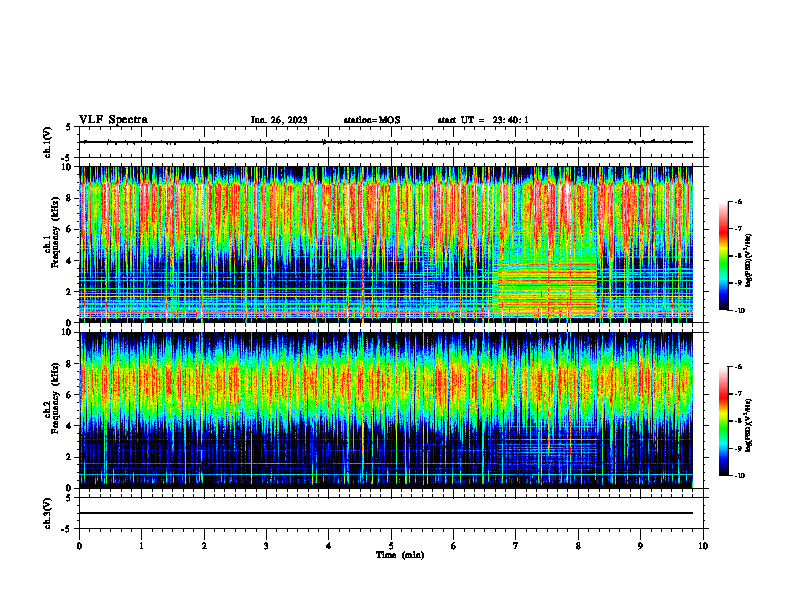This screenshot has width=792, height=612.
Task: Click time axis tick label "9"
Action: point(640,546)
